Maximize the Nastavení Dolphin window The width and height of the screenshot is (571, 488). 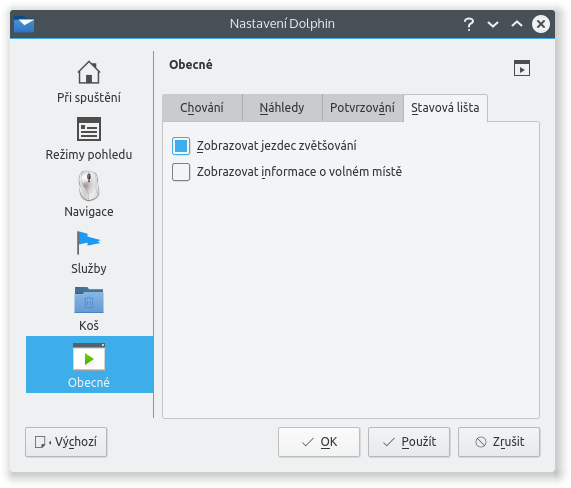click(x=517, y=24)
